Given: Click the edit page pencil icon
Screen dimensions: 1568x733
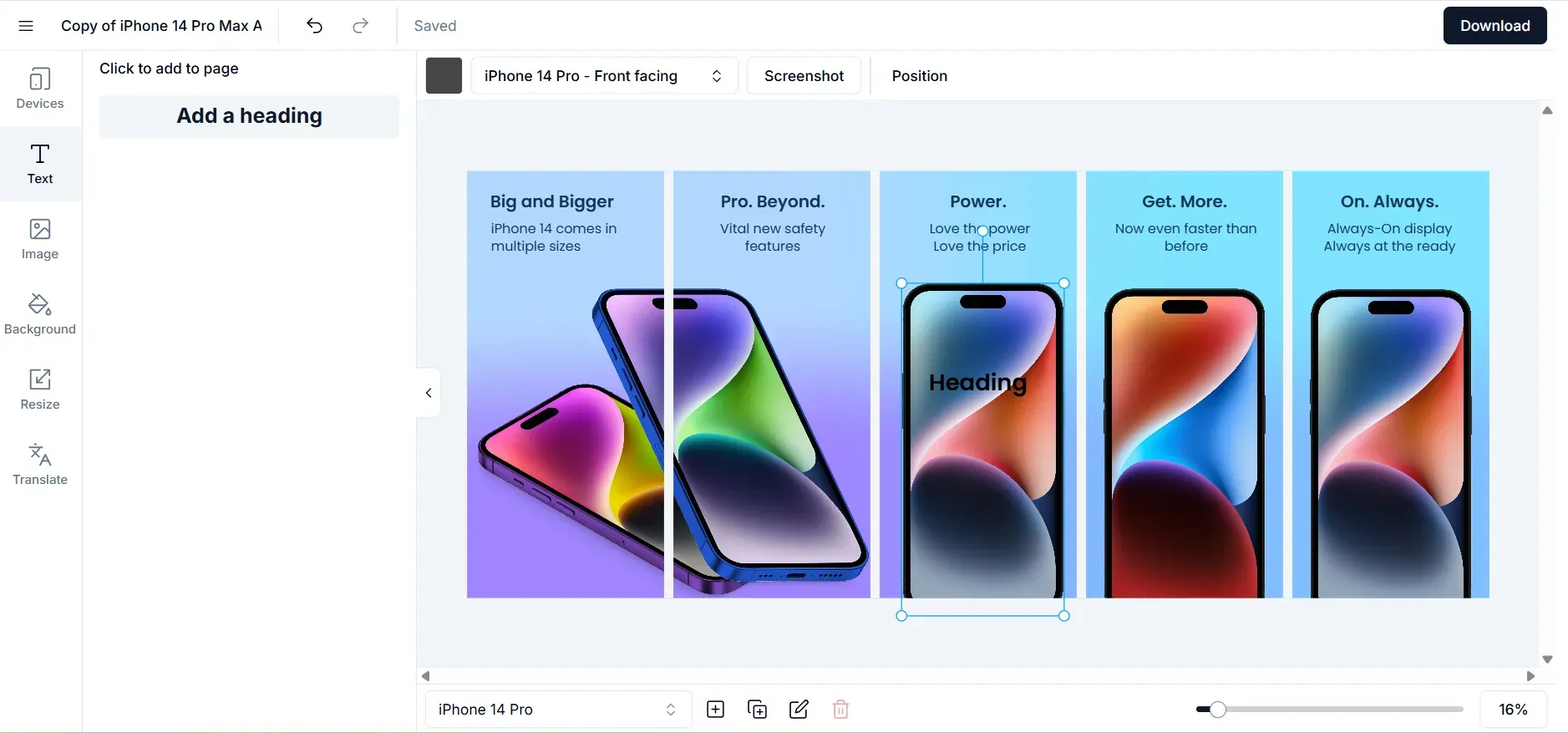Looking at the screenshot, I should pos(799,710).
